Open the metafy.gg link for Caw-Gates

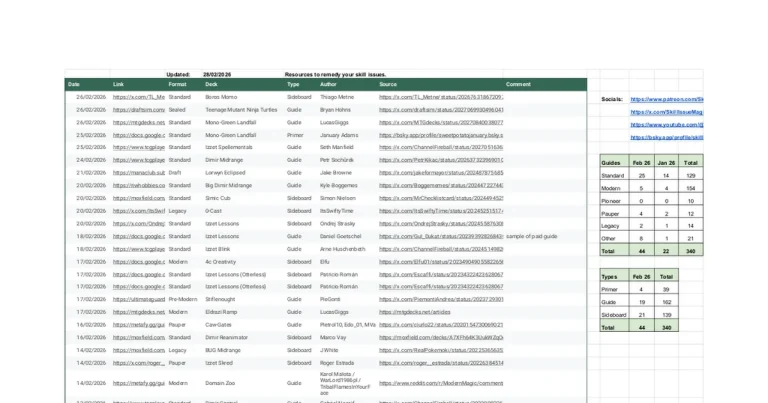click(x=139, y=325)
